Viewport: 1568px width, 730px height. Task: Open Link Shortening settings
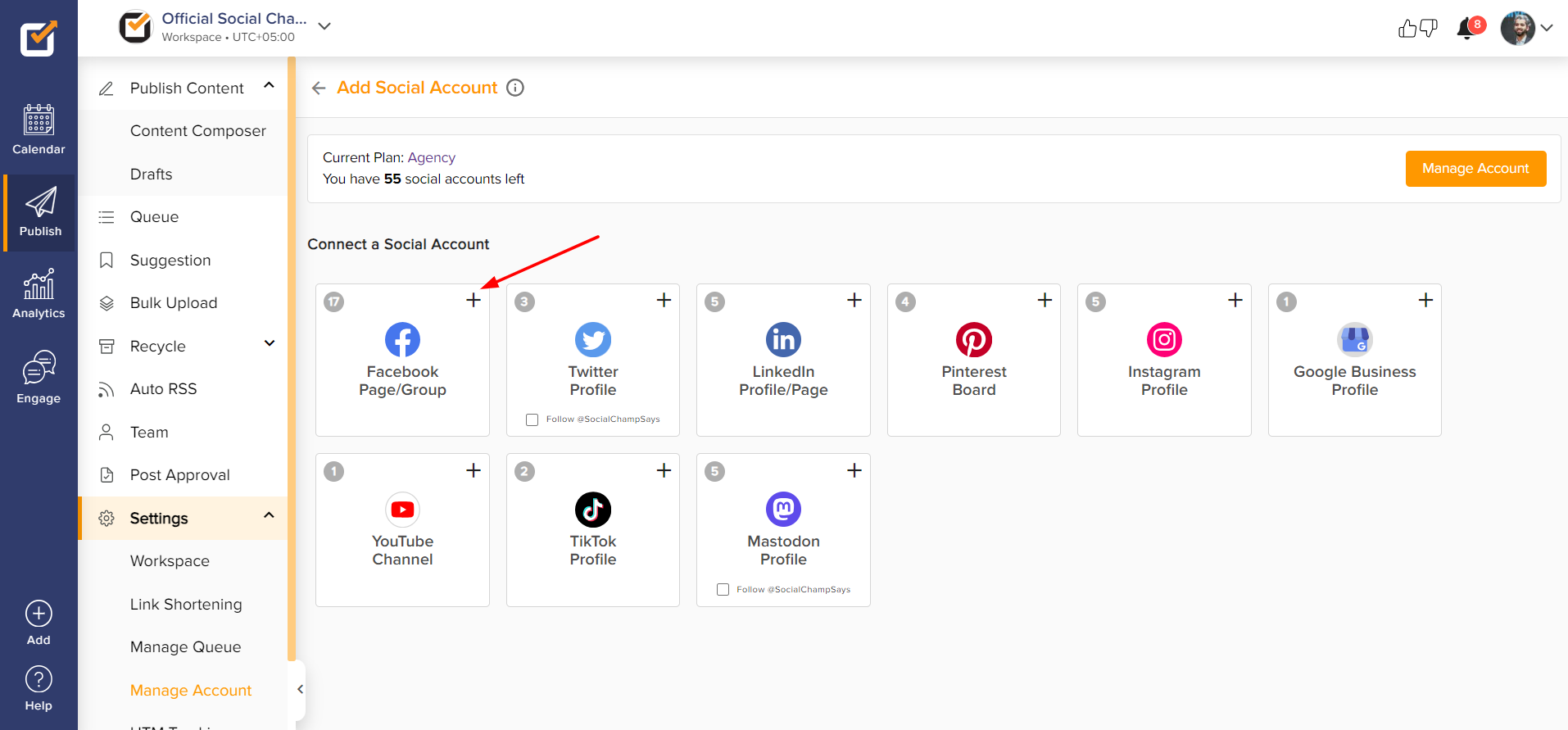pyautogui.click(x=186, y=605)
